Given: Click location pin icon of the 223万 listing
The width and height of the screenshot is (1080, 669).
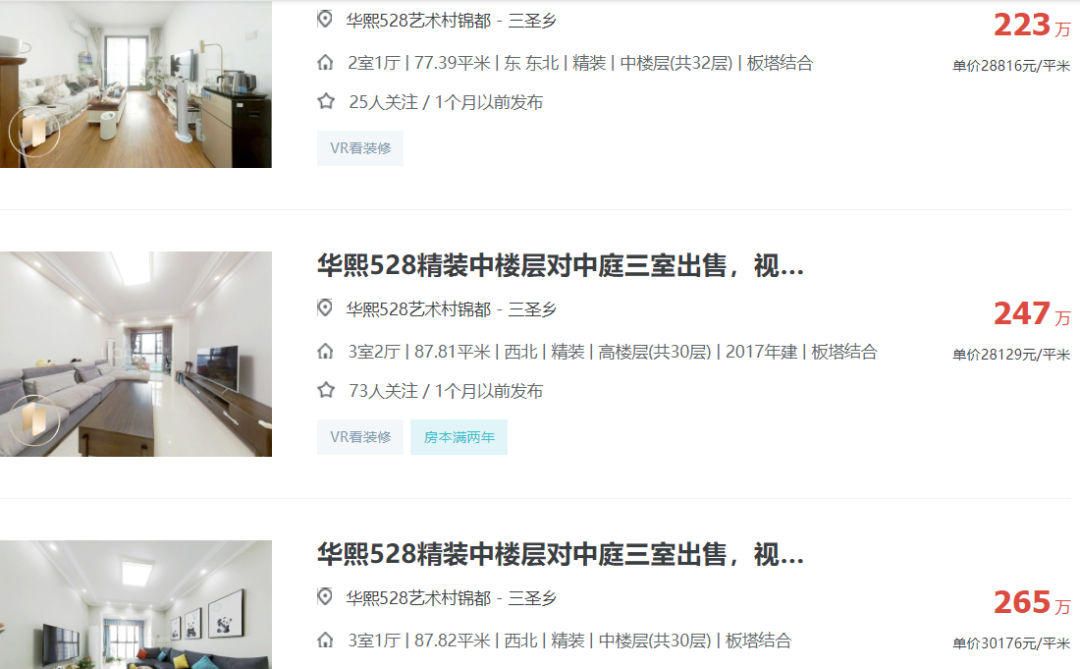Looking at the screenshot, I should [x=325, y=19].
